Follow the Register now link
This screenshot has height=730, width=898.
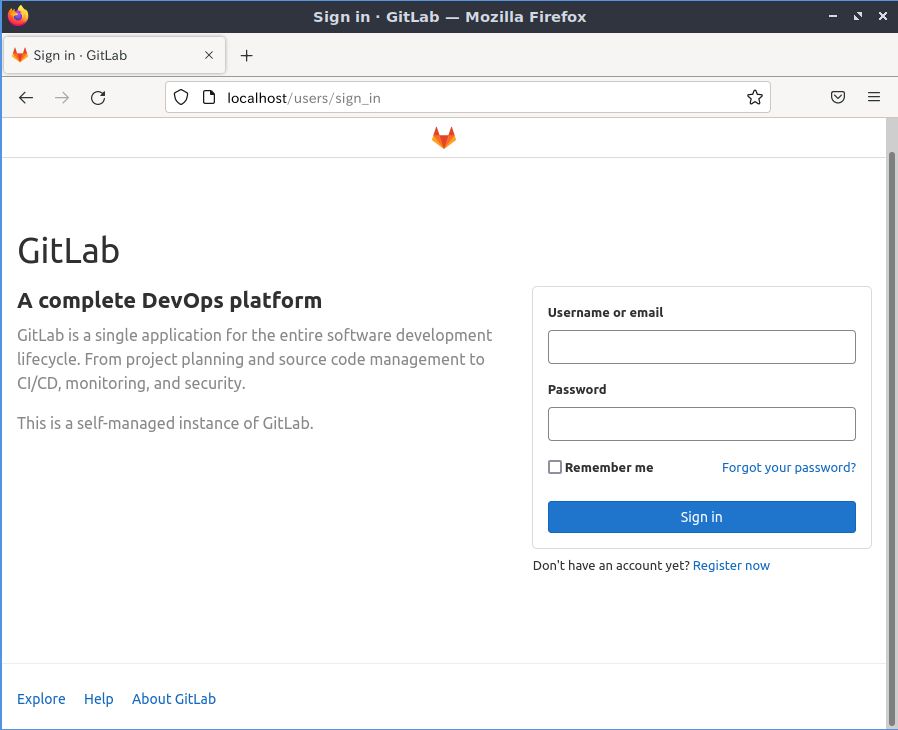coord(731,566)
